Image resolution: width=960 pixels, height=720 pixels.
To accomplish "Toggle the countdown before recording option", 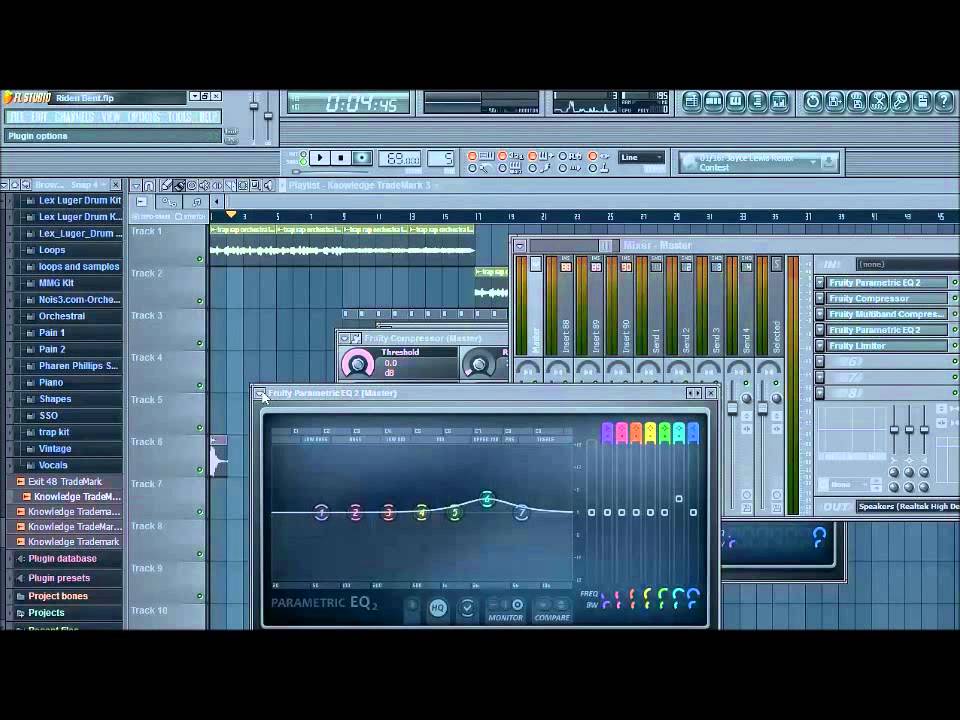I will (x=502, y=156).
